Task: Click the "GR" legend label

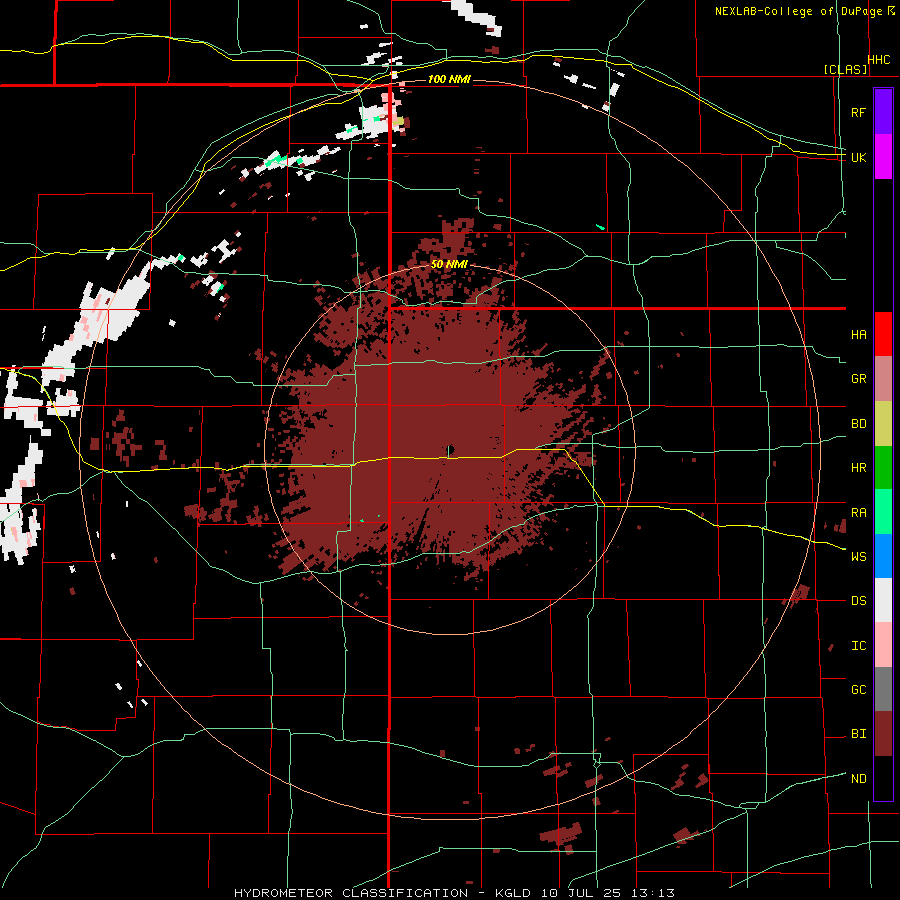Action: [858, 379]
